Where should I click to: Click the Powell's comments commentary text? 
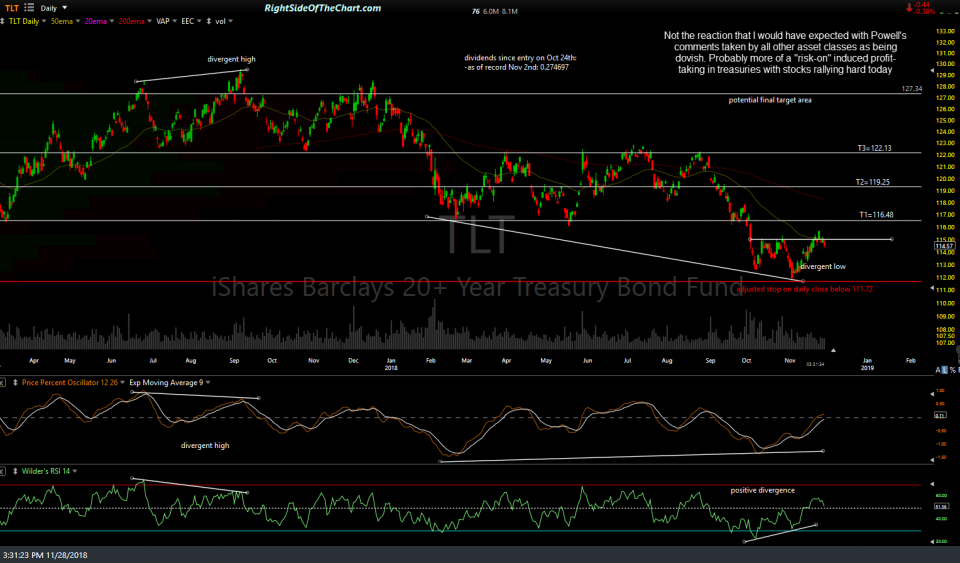[785, 53]
